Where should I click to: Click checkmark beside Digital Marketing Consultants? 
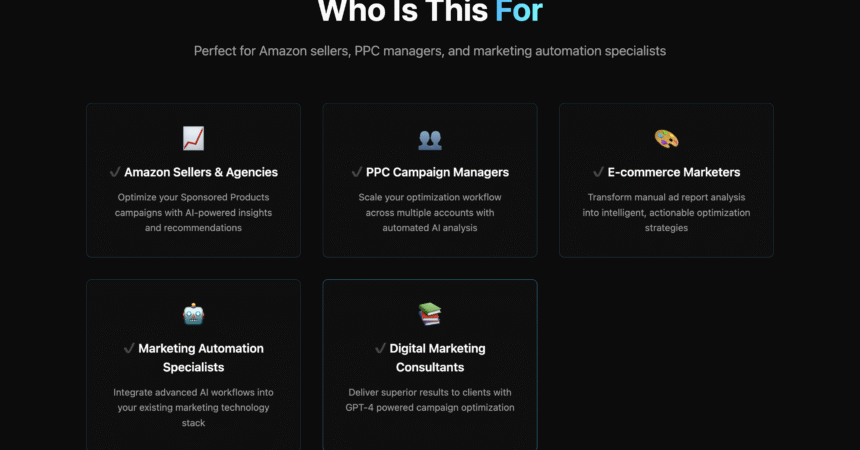380,348
